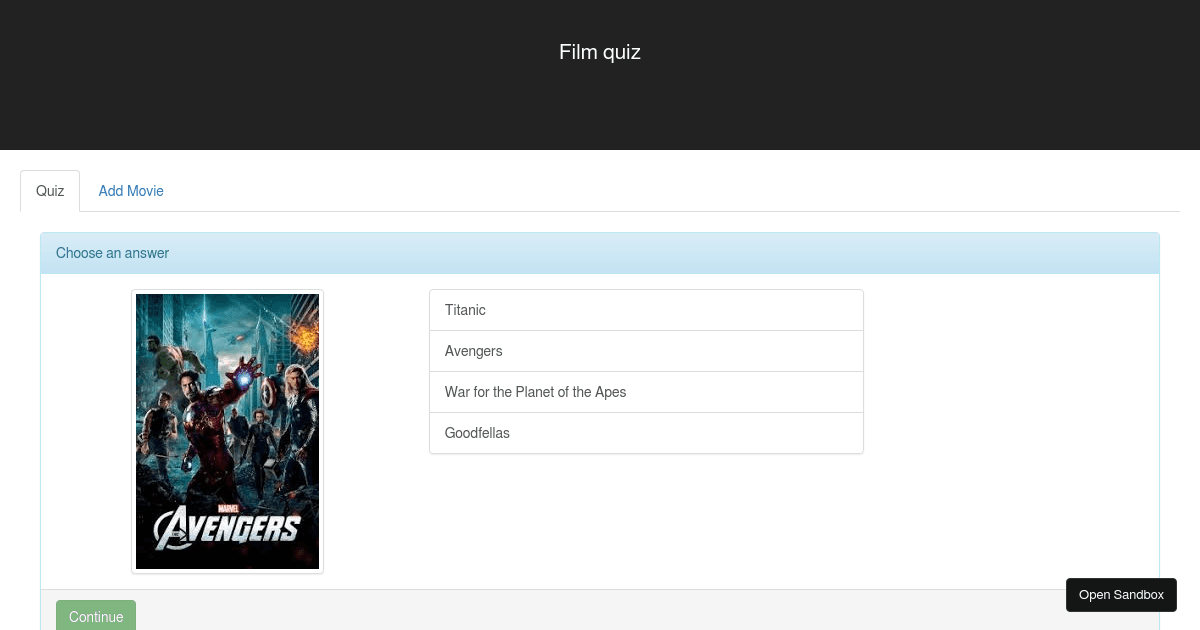
Task: Pick War for the Planet of the Apes
Action: 646,392
